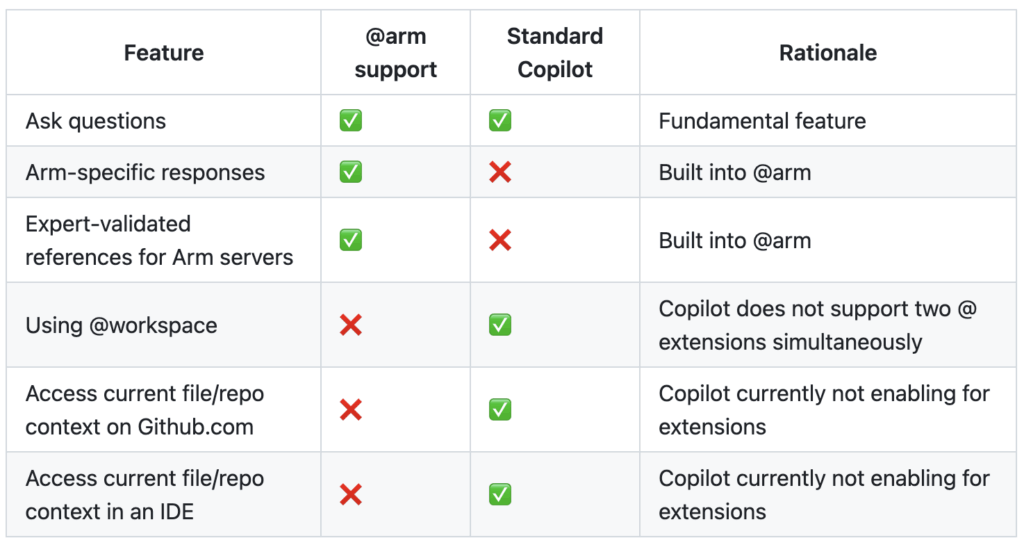The height and width of the screenshot is (545, 1024).
Task: Click green checkmark for Expert-validated references @arm support
Action: point(351,240)
